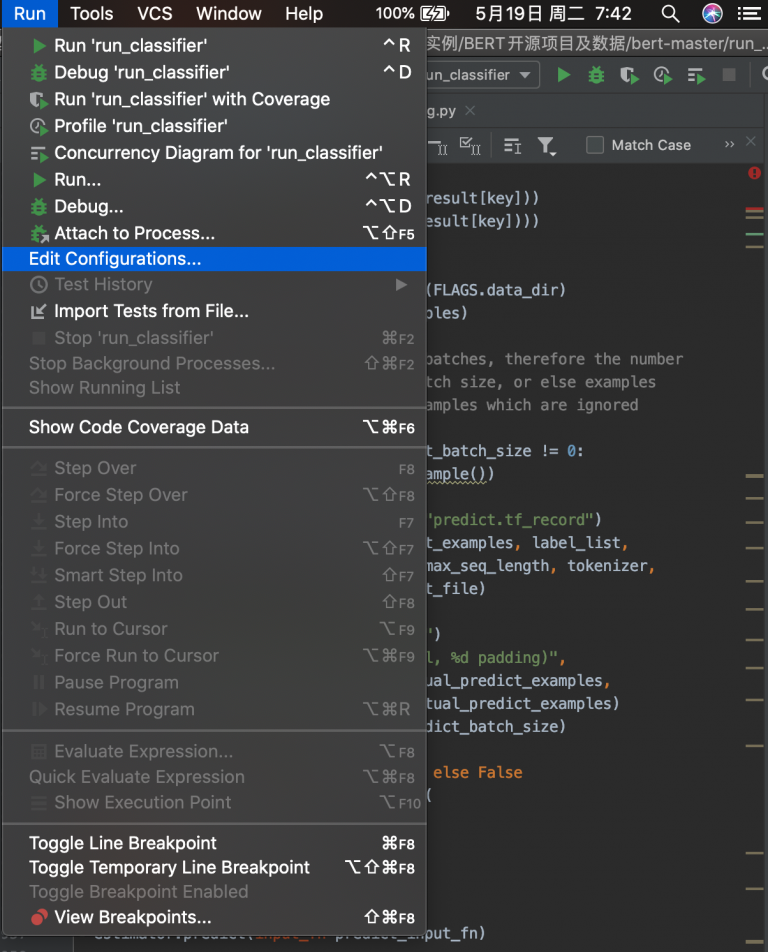Select Toggle Line Breakpoint
The height and width of the screenshot is (952, 768).
214,843
